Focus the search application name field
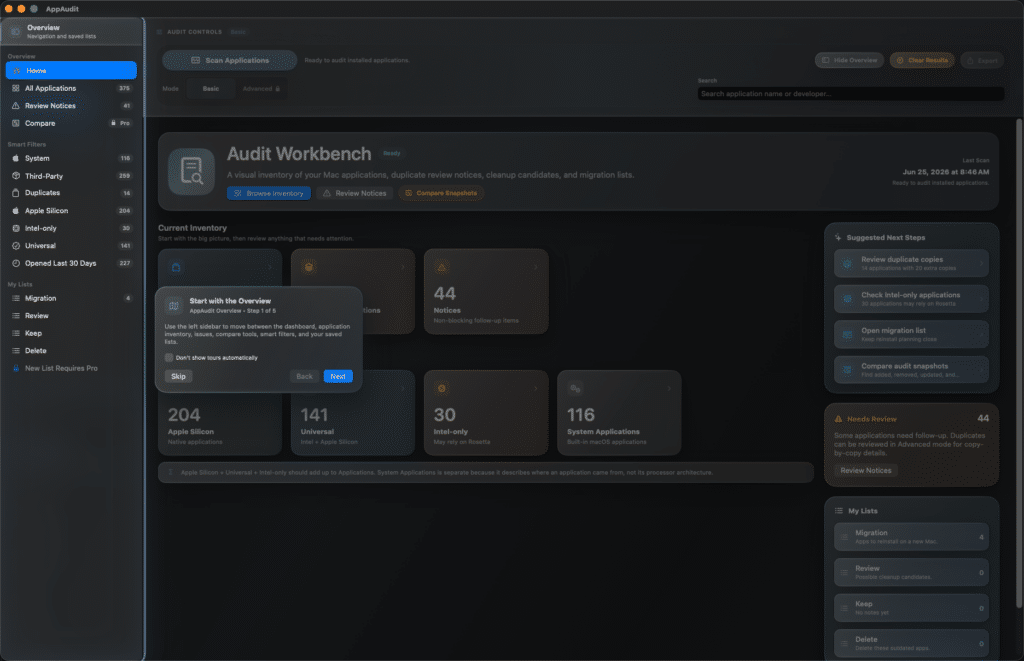The image size is (1024, 661). click(850, 94)
